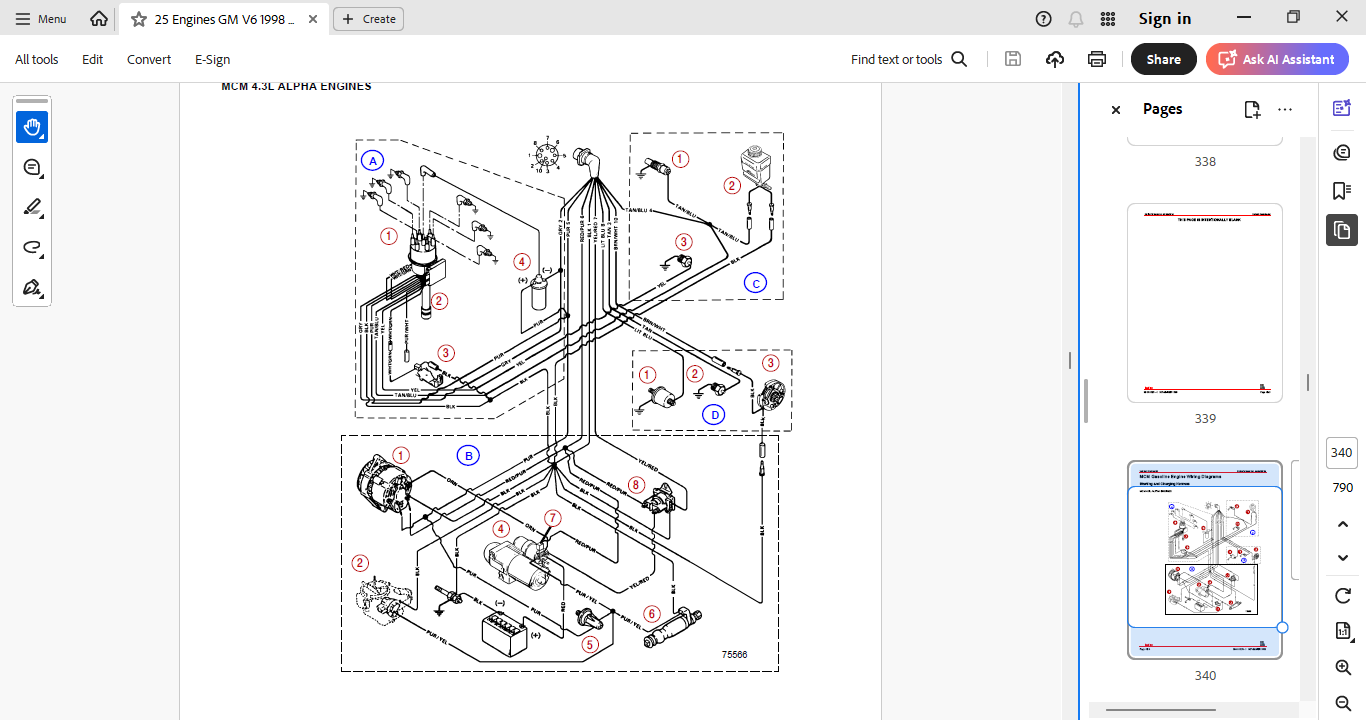Viewport: 1366px width, 720px height.
Task: Click the upload to cloud icon
Action: 1055,59
